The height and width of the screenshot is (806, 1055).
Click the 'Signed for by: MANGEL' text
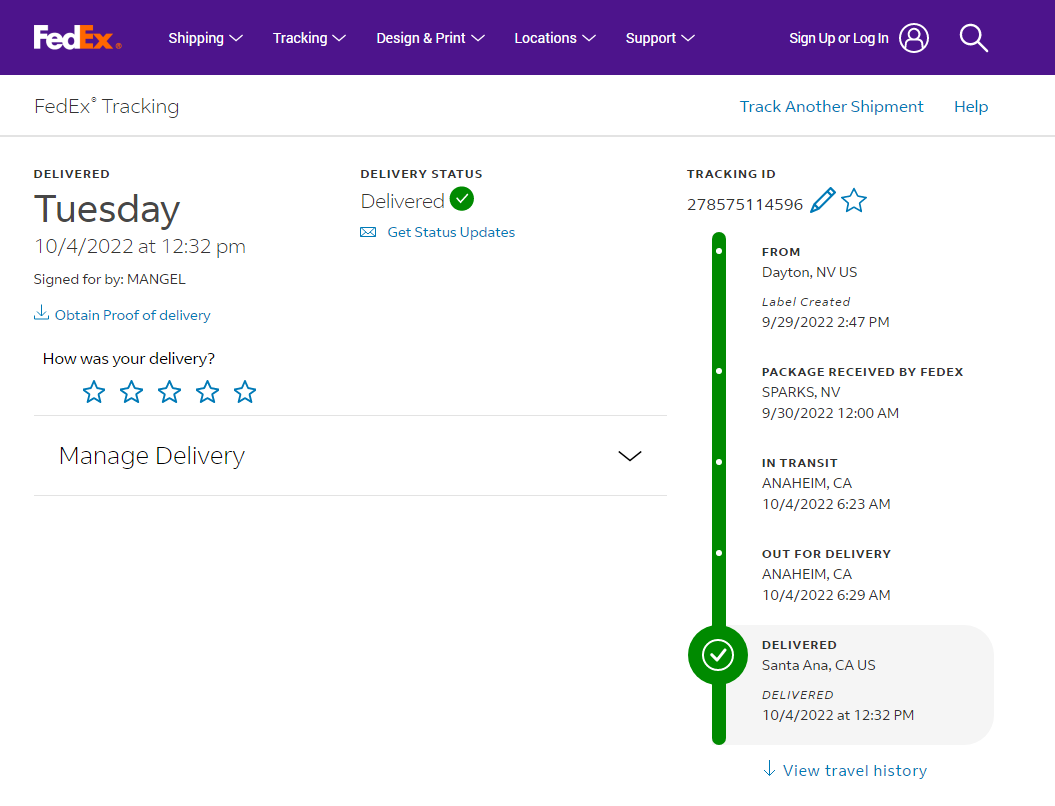pos(110,279)
